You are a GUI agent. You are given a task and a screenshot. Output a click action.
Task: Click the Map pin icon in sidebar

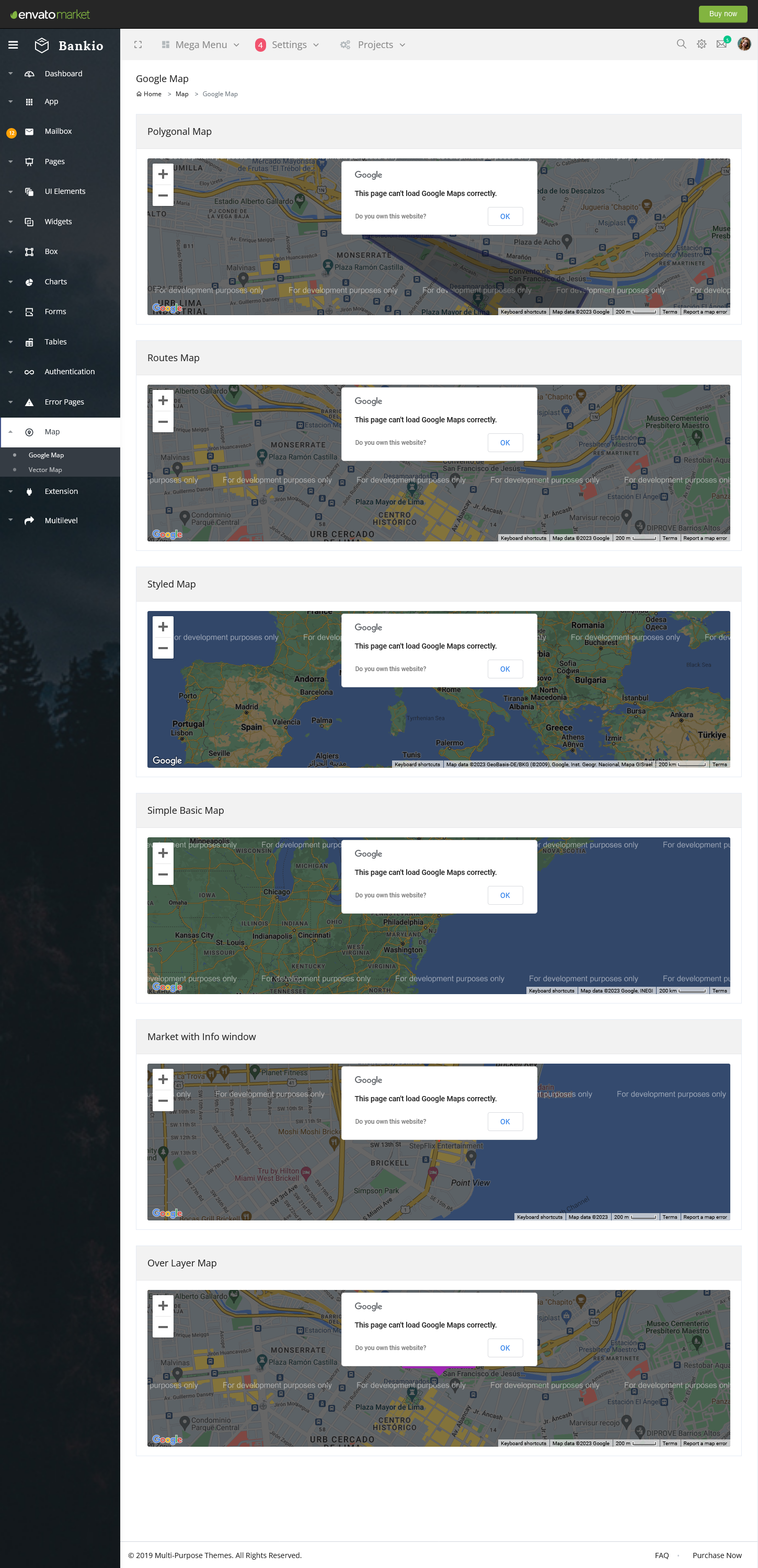click(29, 432)
